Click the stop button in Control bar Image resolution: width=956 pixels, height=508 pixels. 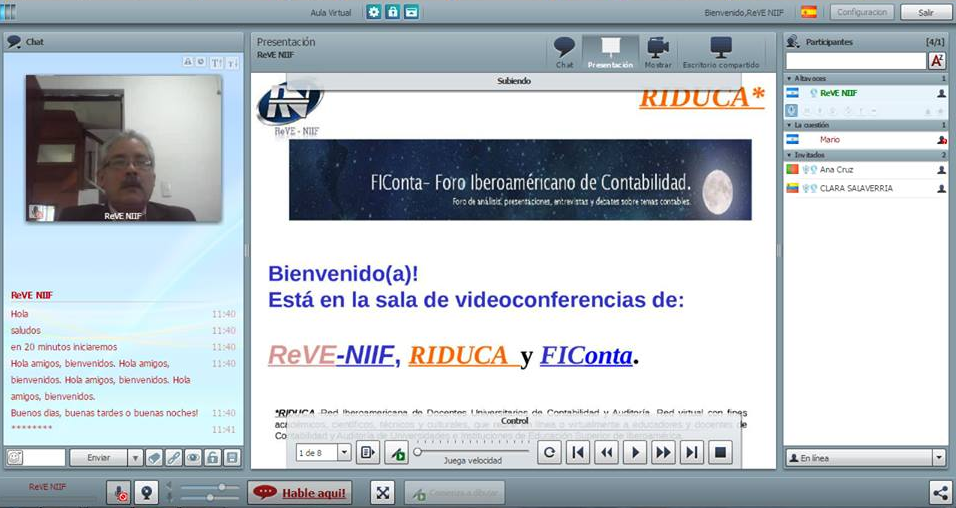(x=720, y=453)
